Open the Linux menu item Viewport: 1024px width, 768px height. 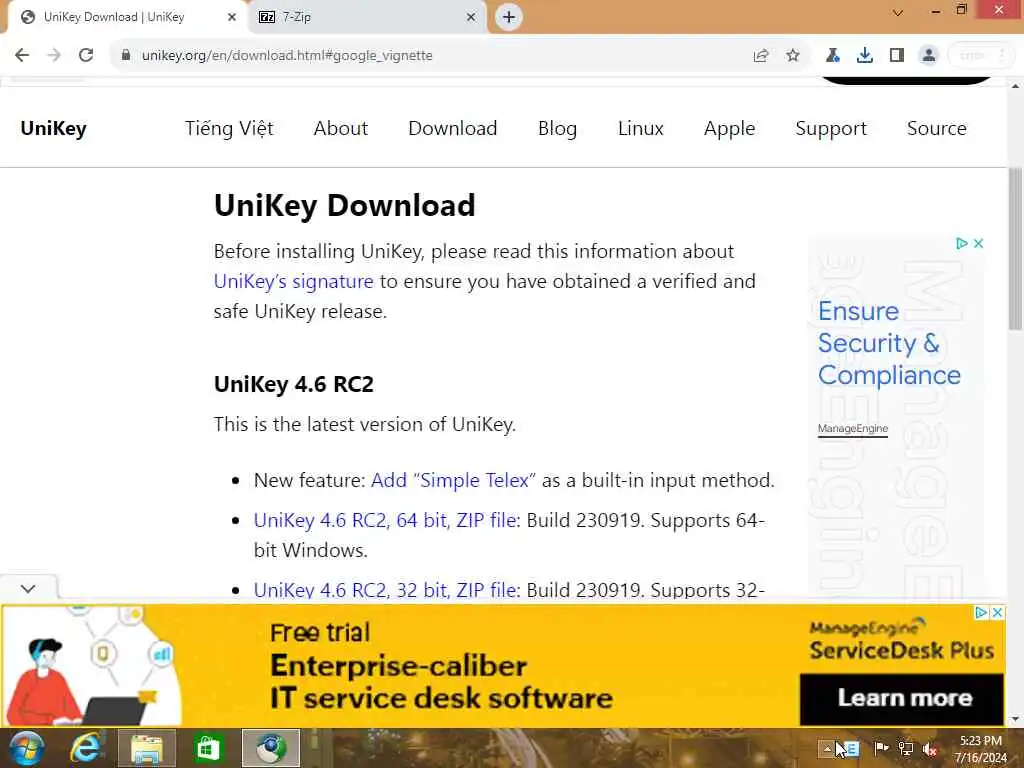click(641, 129)
